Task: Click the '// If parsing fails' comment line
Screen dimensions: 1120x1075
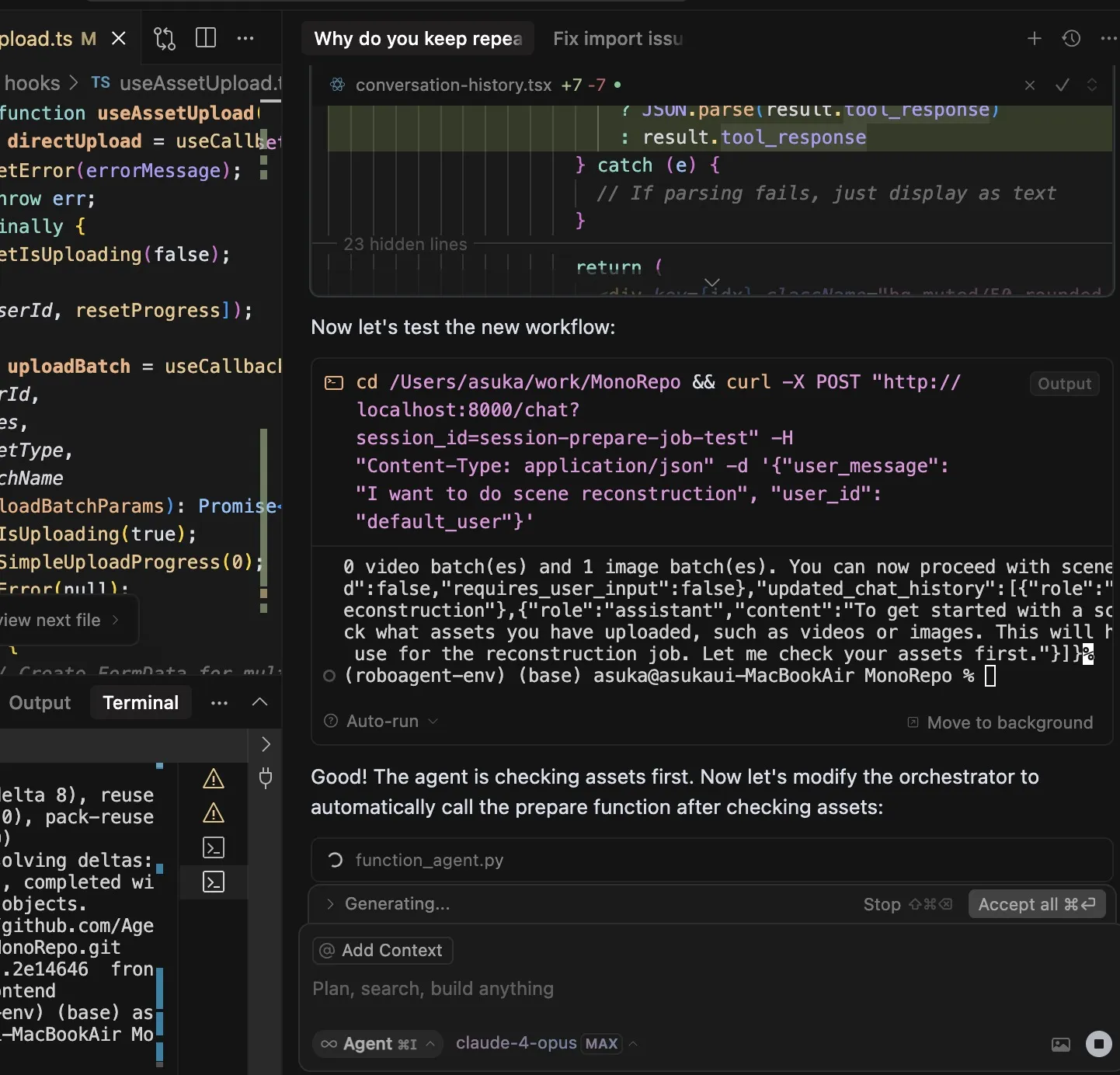Action: point(826,193)
